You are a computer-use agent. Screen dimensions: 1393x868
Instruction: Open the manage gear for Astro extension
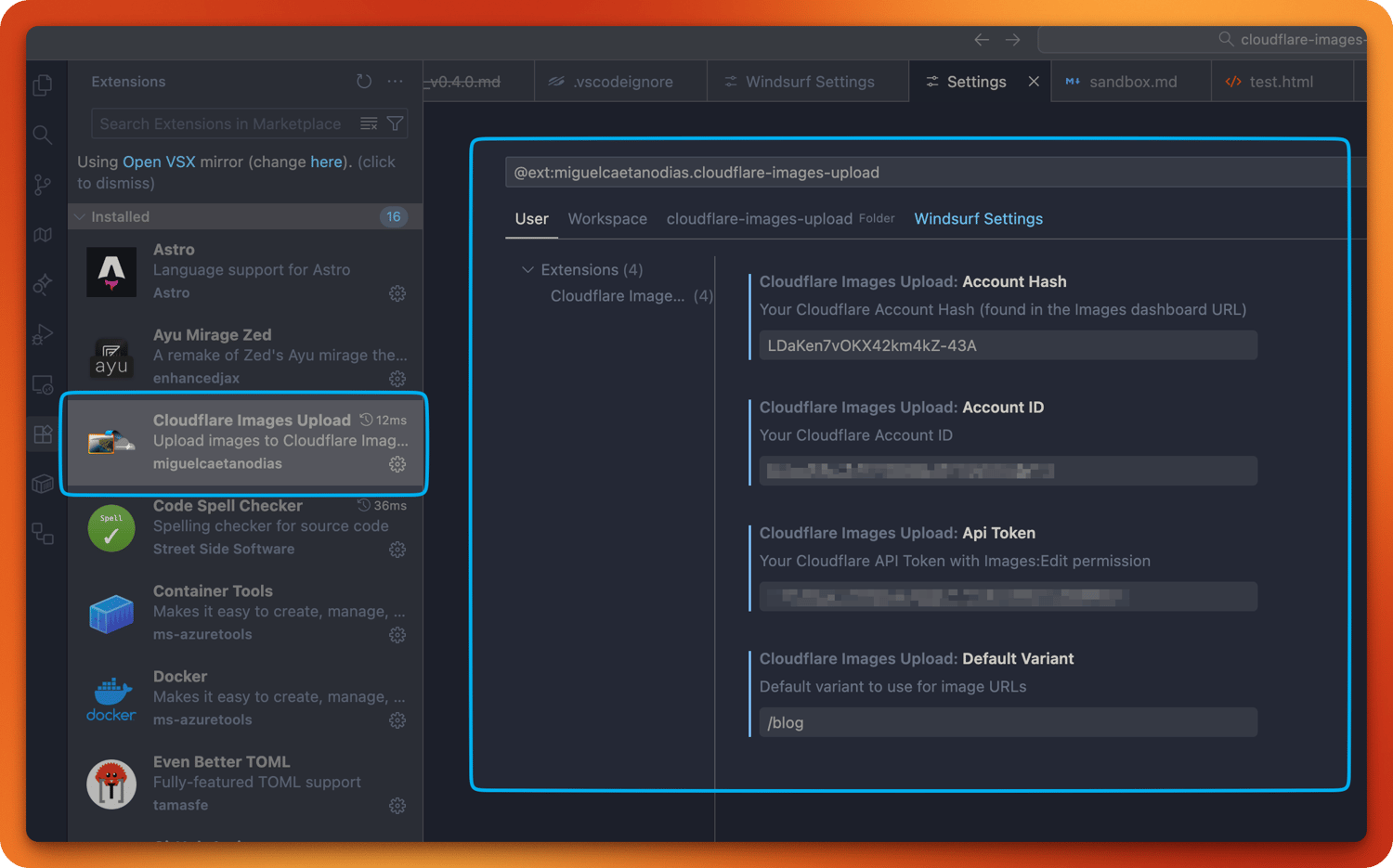(397, 293)
